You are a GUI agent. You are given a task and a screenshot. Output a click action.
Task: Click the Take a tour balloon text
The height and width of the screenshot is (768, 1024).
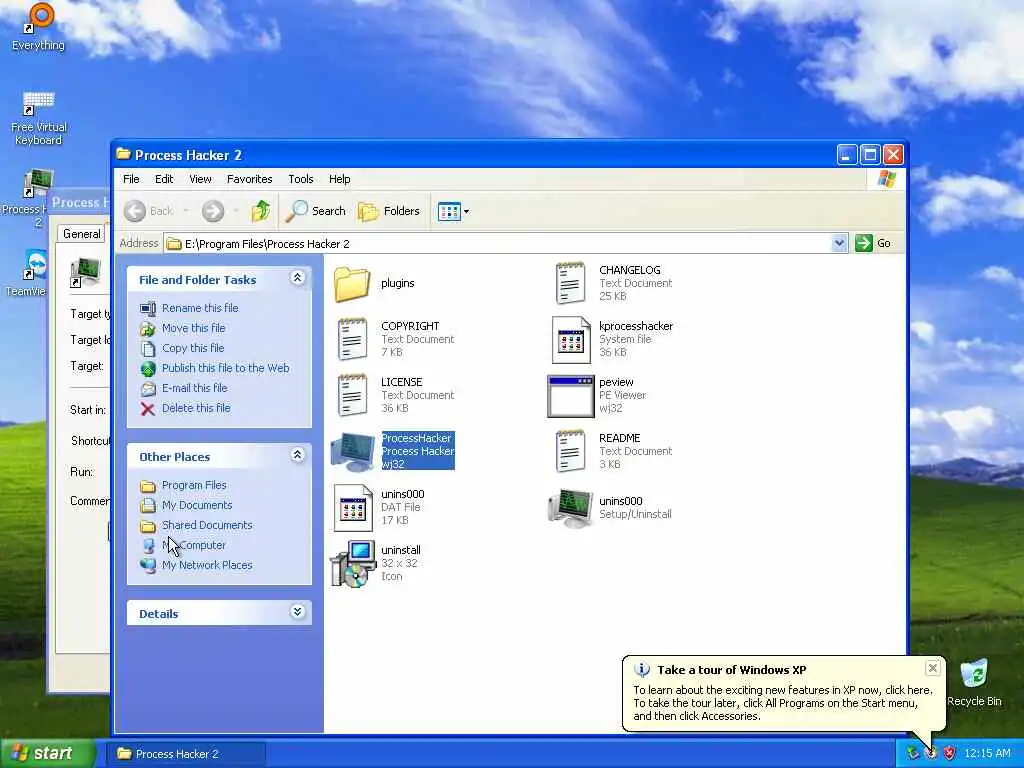783,703
